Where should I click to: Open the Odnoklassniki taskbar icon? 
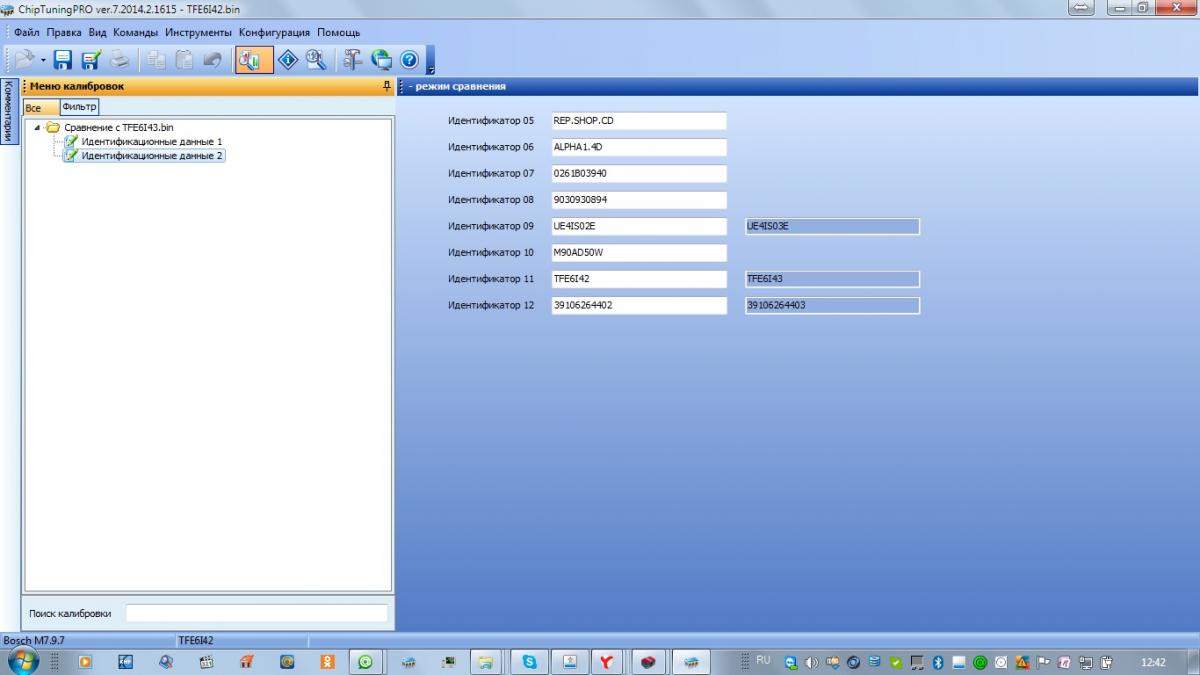click(327, 662)
